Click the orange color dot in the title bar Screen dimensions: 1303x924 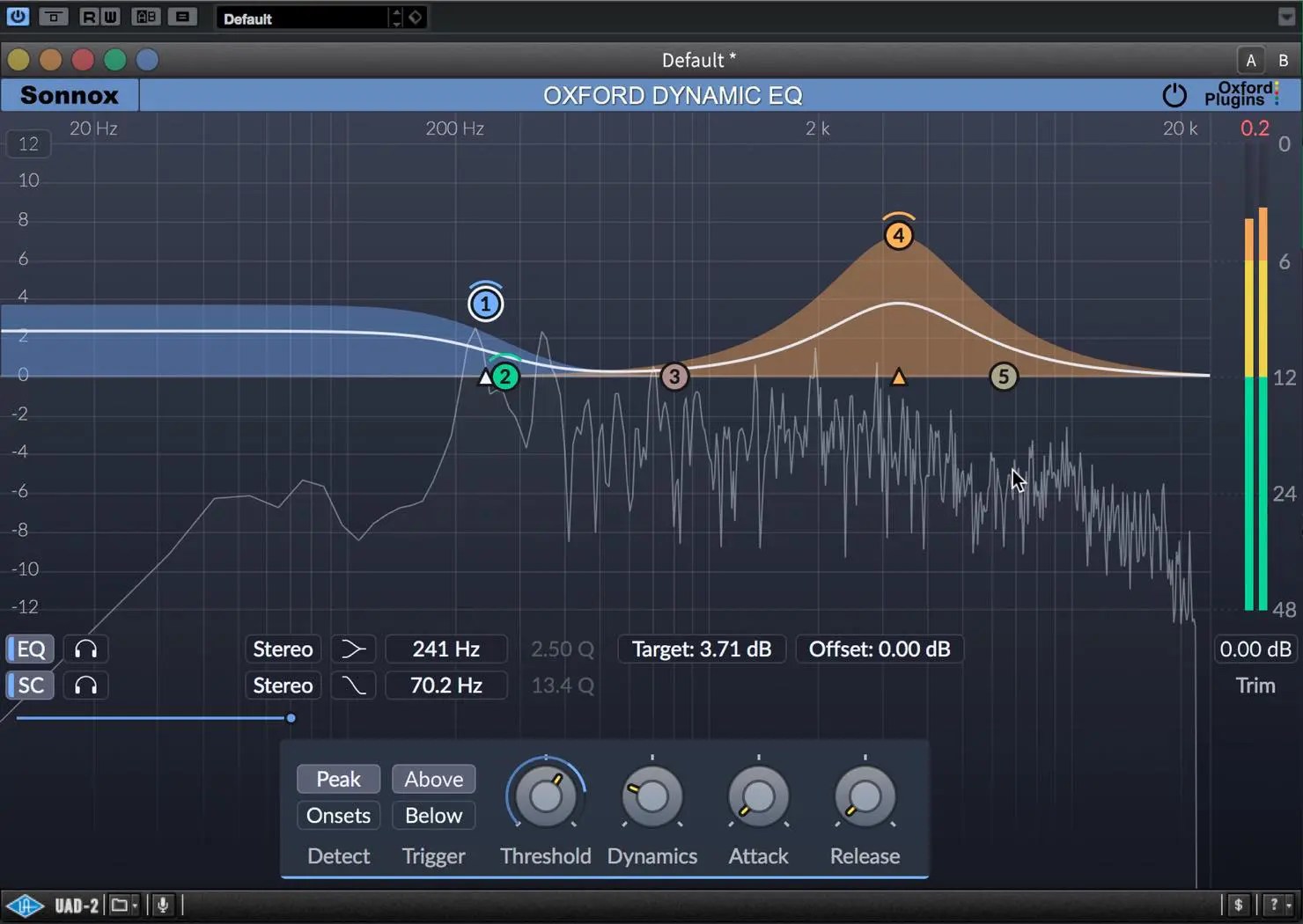51,59
